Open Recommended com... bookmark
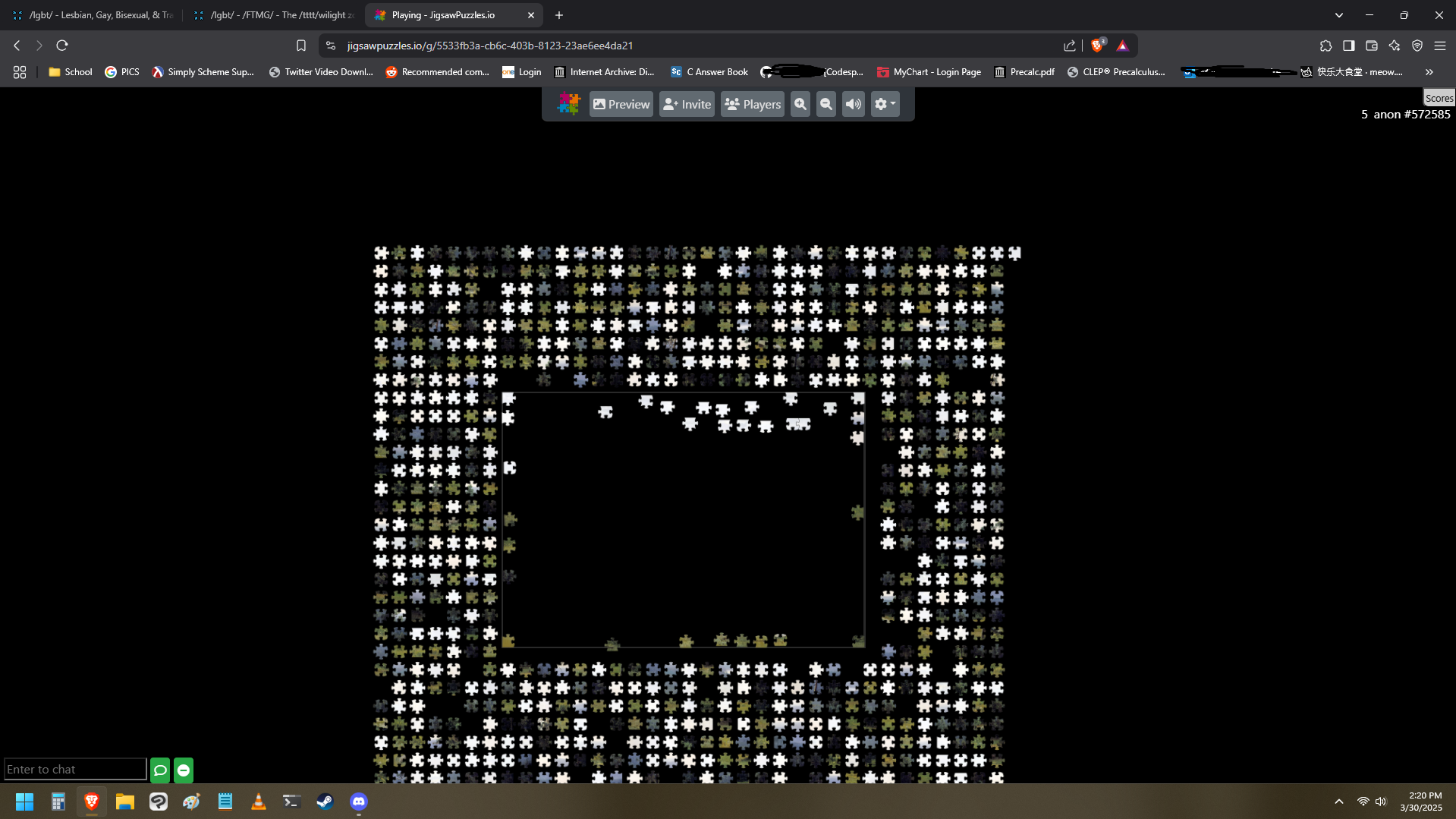This screenshot has height=819, width=1456. click(437, 72)
